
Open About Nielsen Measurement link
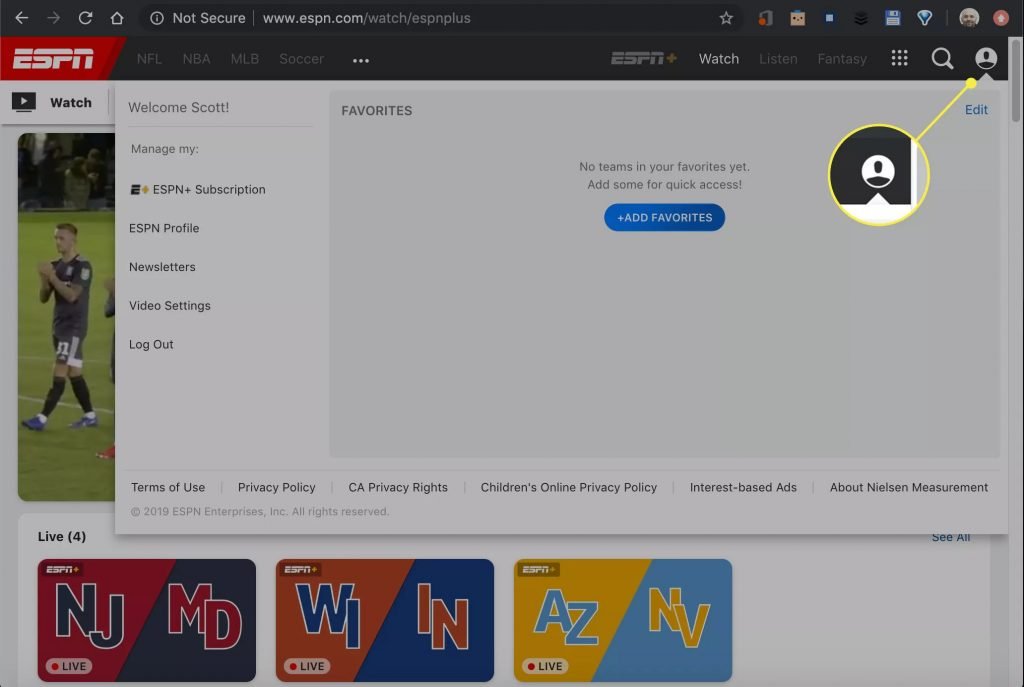pyautogui.click(x=908, y=487)
